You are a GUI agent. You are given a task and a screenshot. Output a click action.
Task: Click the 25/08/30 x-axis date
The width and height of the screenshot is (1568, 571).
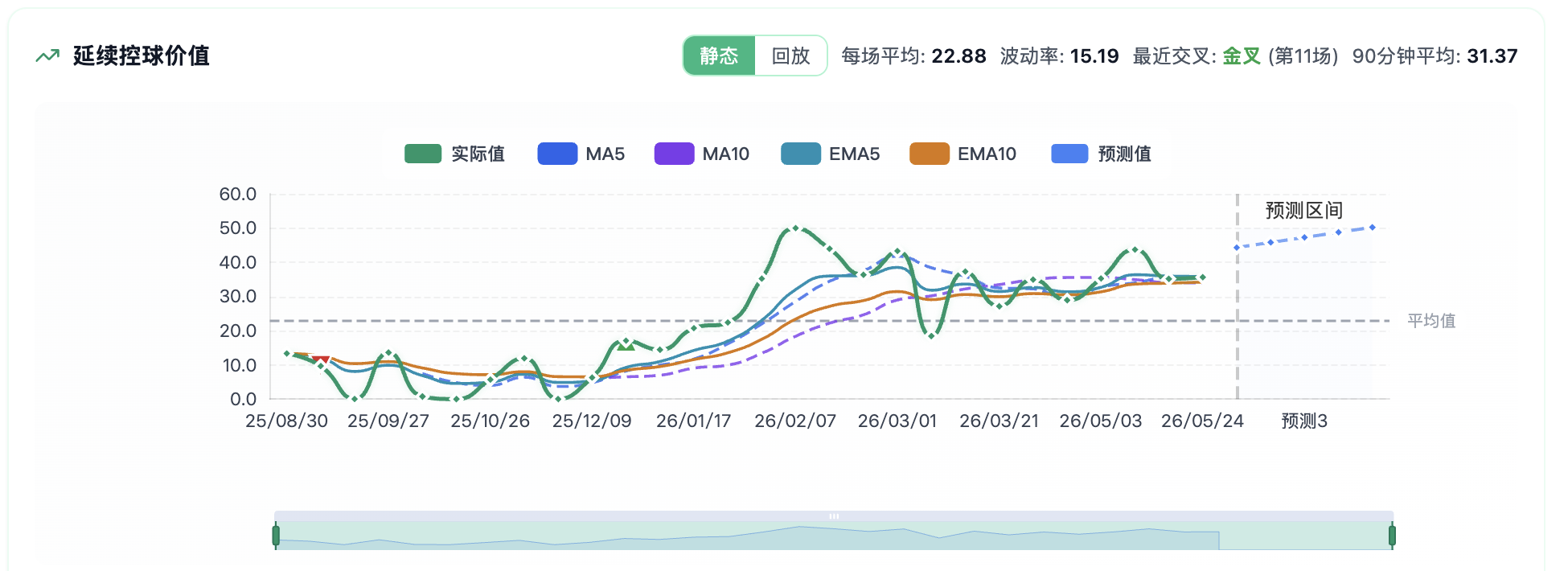[x=286, y=421]
